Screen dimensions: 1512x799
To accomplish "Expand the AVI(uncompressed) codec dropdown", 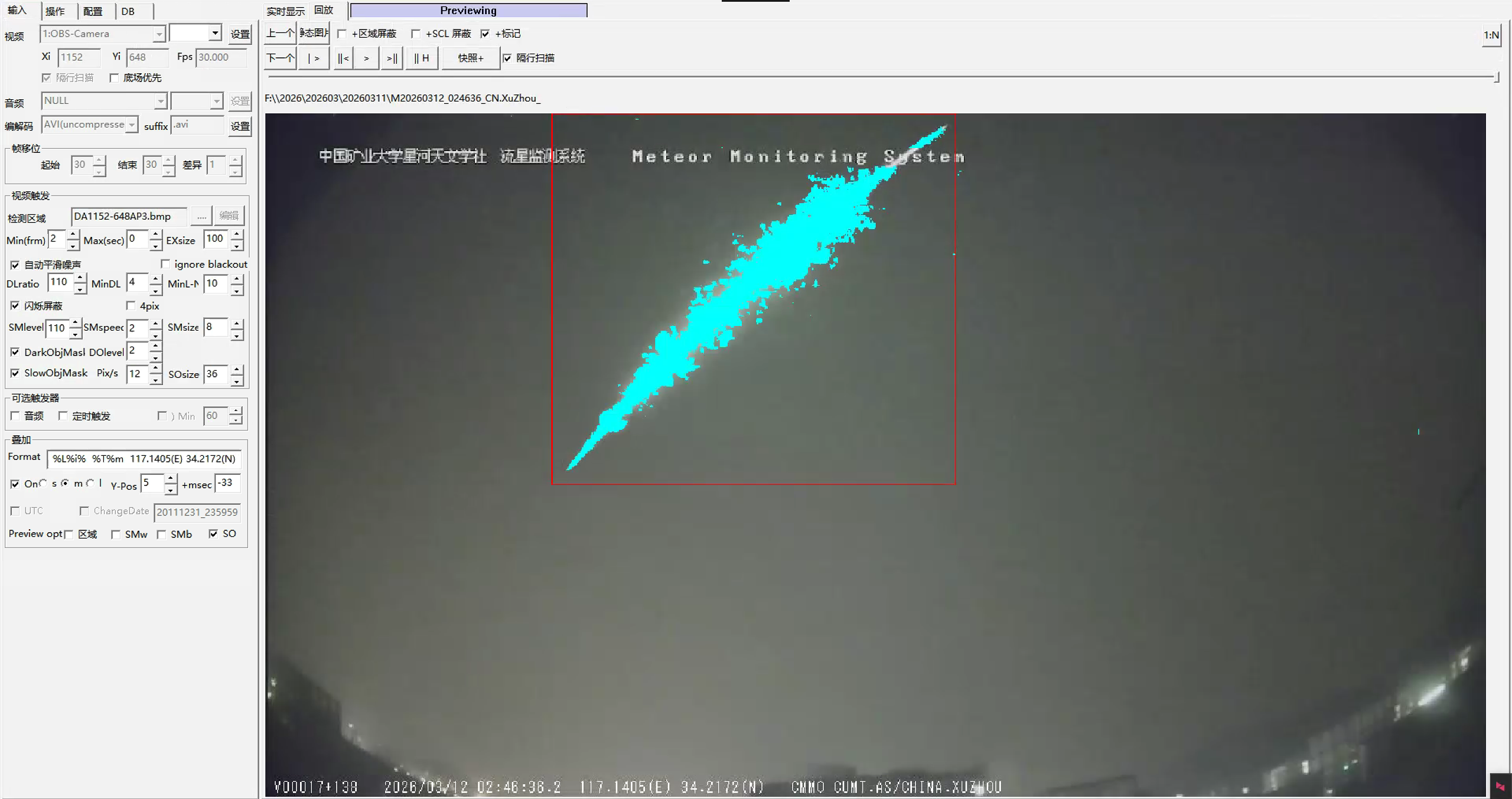I will (x=132, y=125).
